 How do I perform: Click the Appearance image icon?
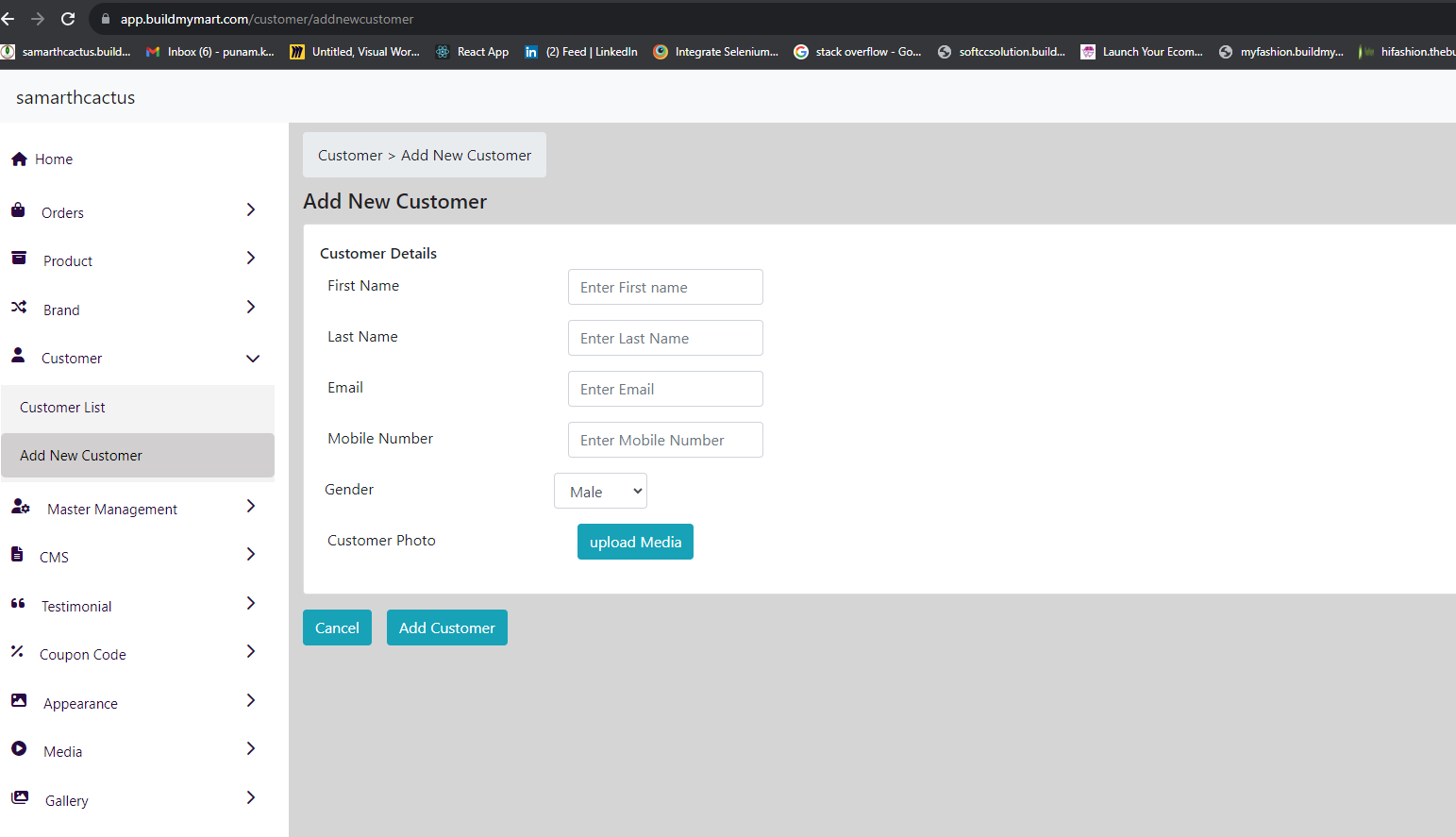(19, 700)
